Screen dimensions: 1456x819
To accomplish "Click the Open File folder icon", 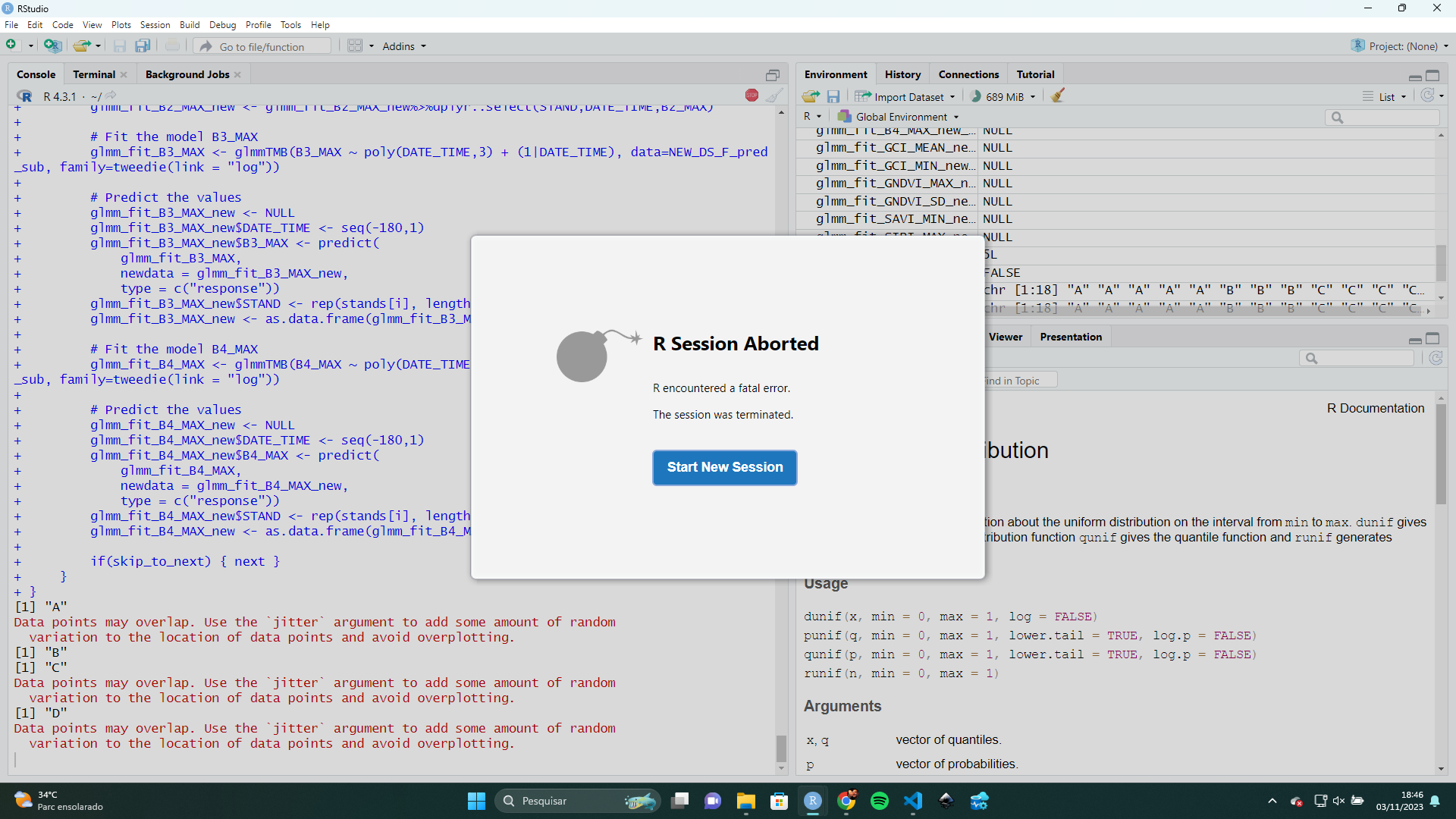I will click(82, 45).
